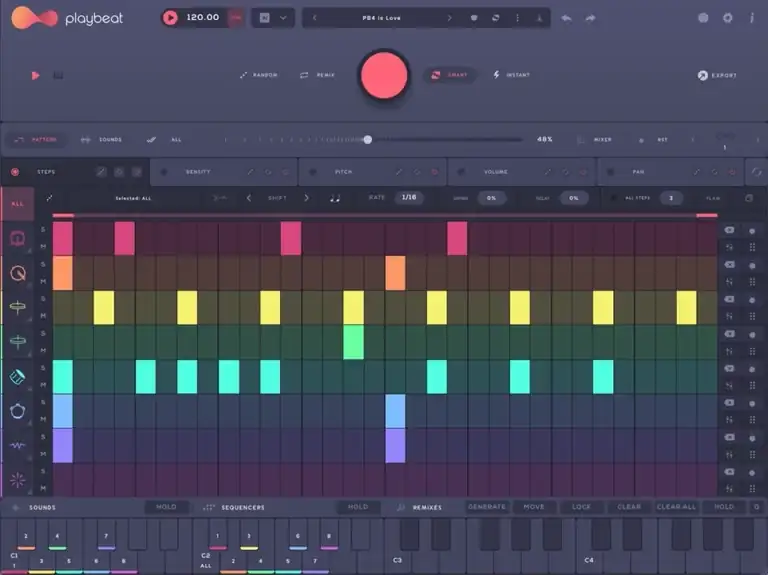The width and height of the screenshot is (768, 575).
Task: Toggle first pink step in kick row
Action: point(63,238)
